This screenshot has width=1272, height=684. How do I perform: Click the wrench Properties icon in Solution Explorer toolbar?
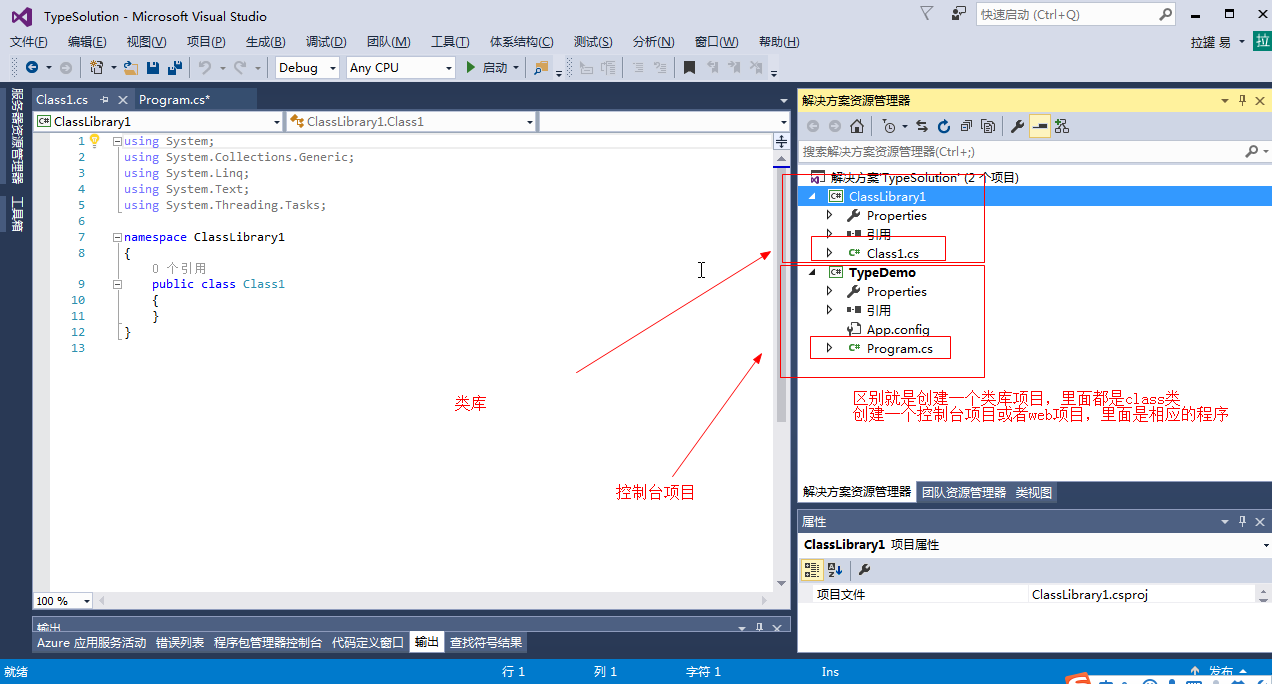(x=1018, y=126)
